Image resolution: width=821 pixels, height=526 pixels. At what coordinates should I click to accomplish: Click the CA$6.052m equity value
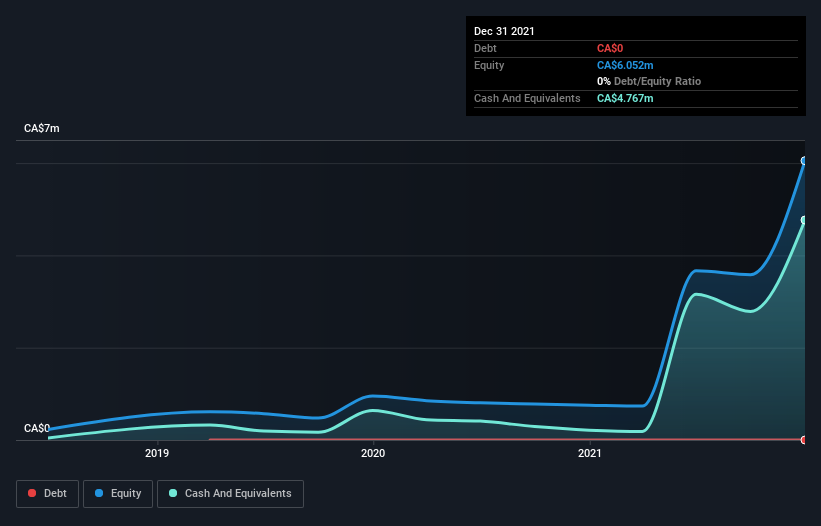pyautogui.click(x=625, y=65)
